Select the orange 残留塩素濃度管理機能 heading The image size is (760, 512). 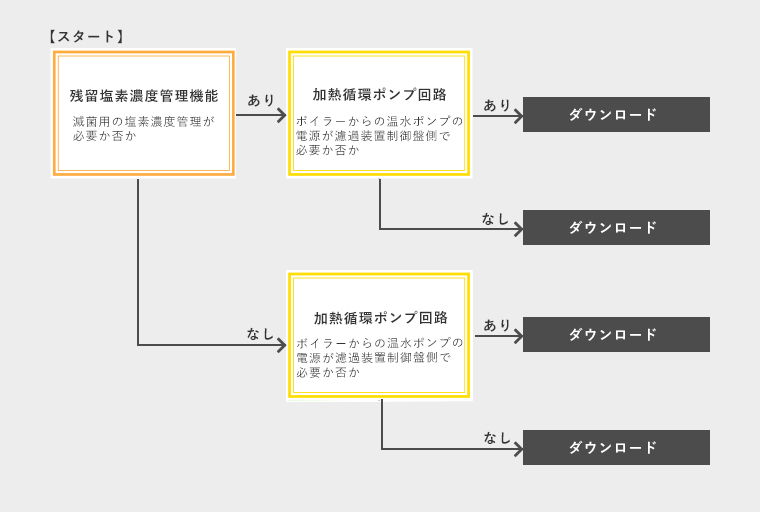144,96
